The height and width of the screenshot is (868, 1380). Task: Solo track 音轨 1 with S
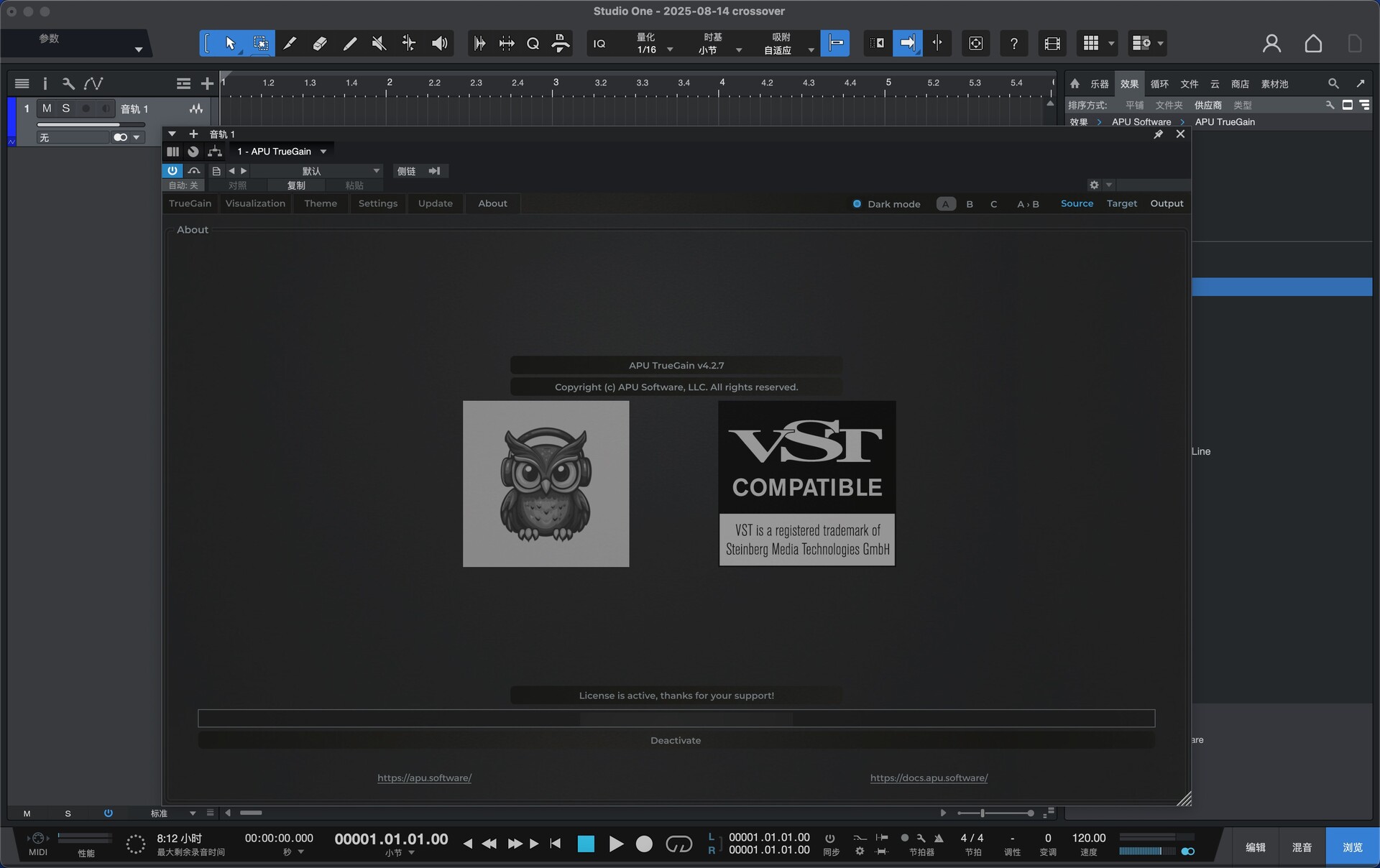(x=66, y=108)
